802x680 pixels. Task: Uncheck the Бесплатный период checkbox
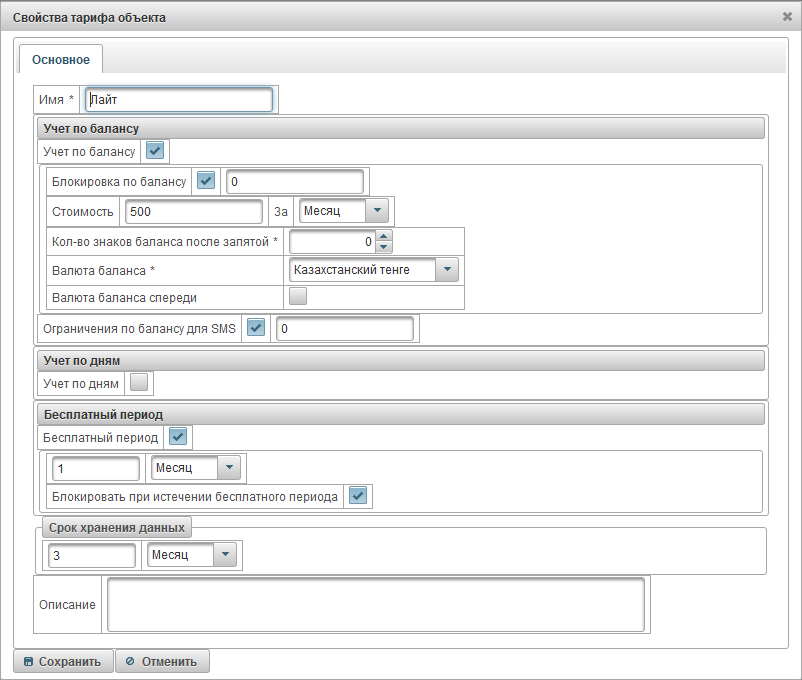pyautogui.click(x=178, y=437)
